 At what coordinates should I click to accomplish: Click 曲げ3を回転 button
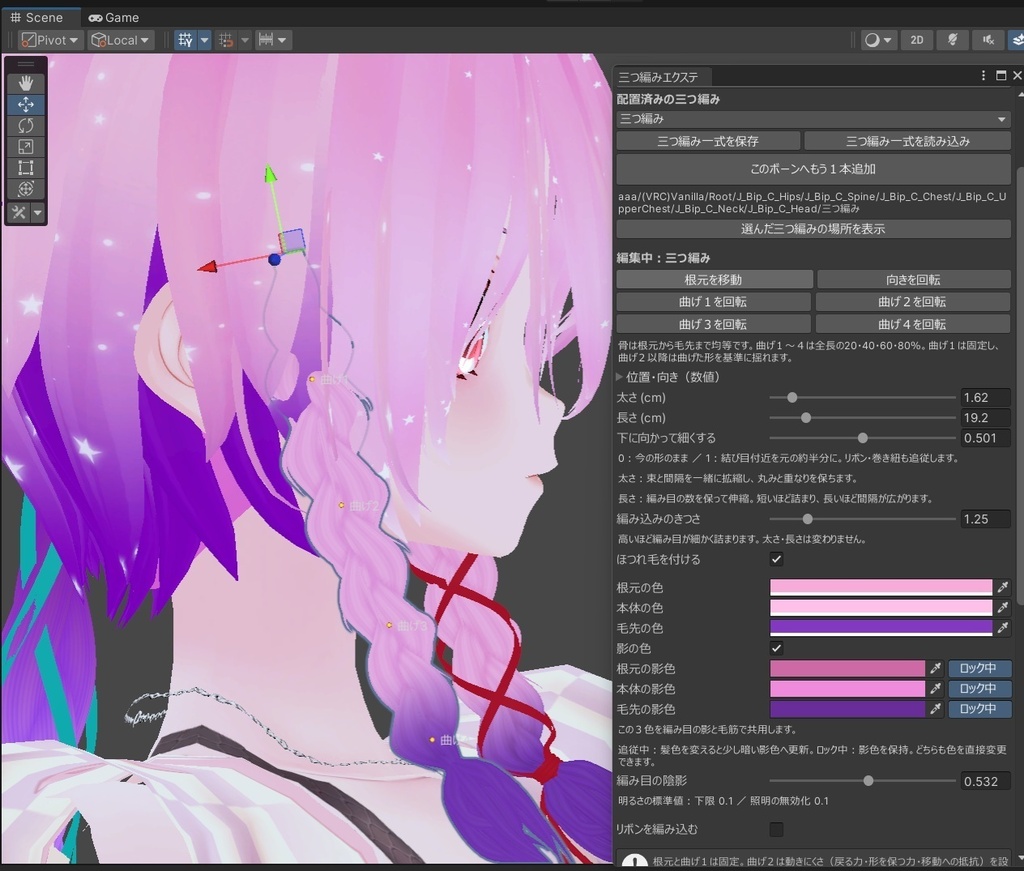pos(712,324)
